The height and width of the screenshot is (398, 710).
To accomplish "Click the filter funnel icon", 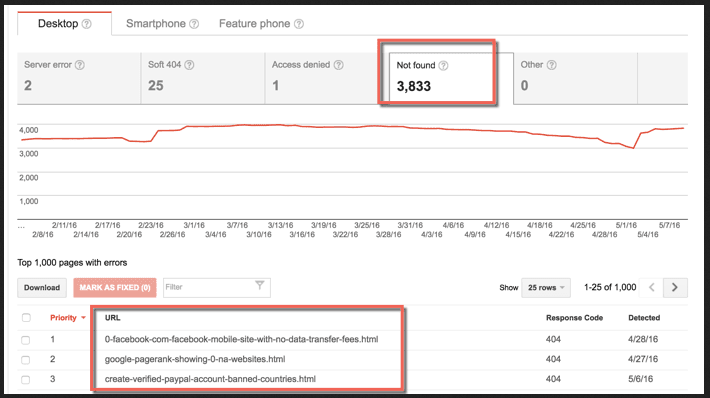I will [259, 285].
